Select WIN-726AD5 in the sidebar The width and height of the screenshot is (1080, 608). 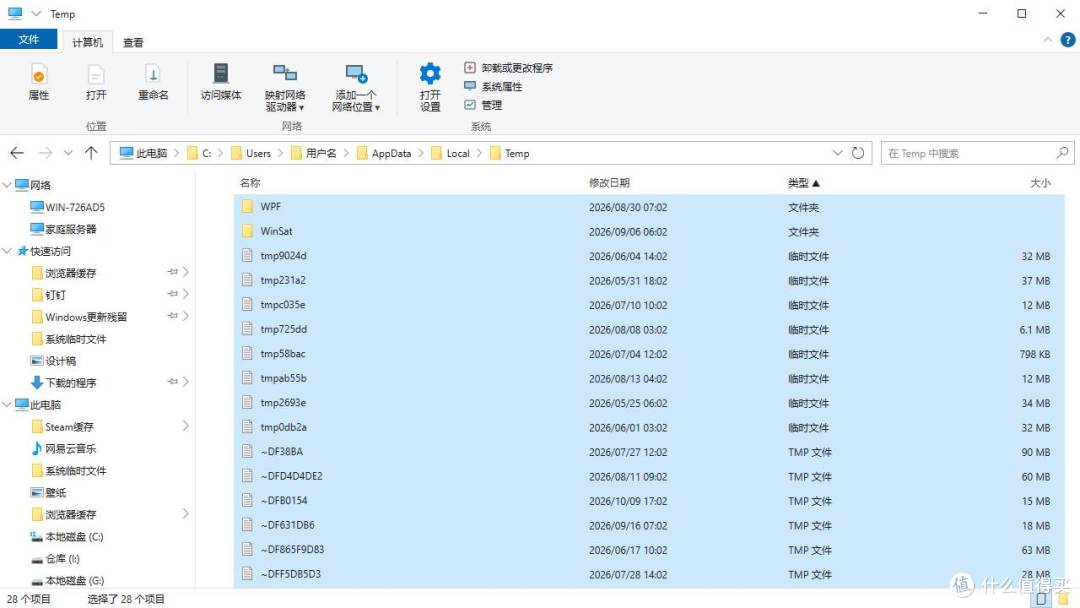pyautogui.click(x=68, y=207)
